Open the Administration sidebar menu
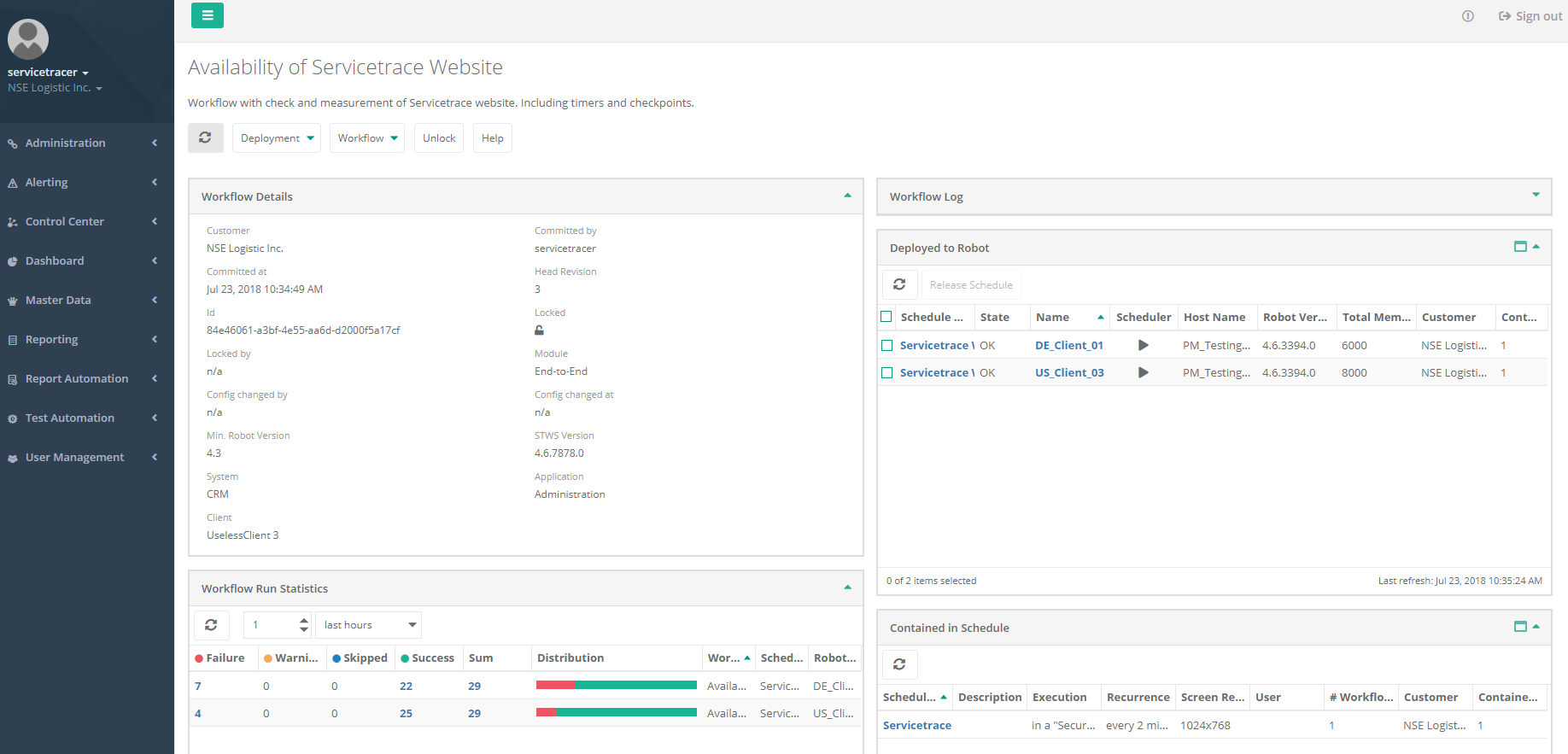This screenshot has width=1568, height=754. click(x=87, y=143)
